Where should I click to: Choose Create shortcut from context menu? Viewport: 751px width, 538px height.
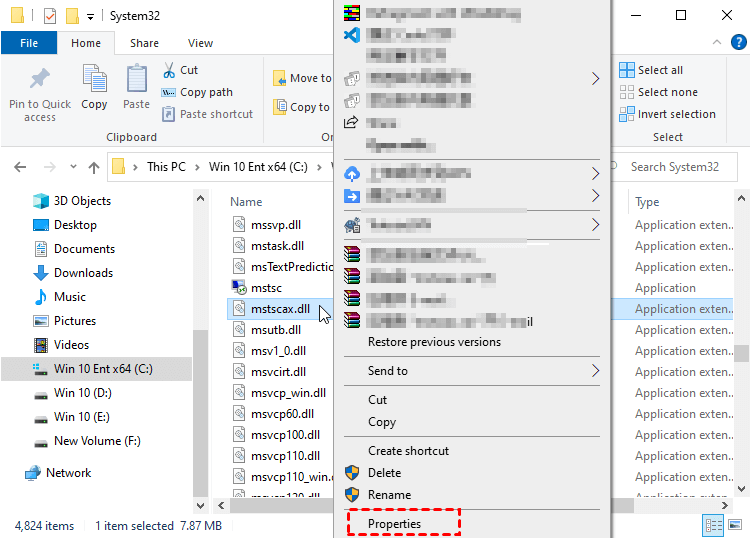(x=408, y=450)
